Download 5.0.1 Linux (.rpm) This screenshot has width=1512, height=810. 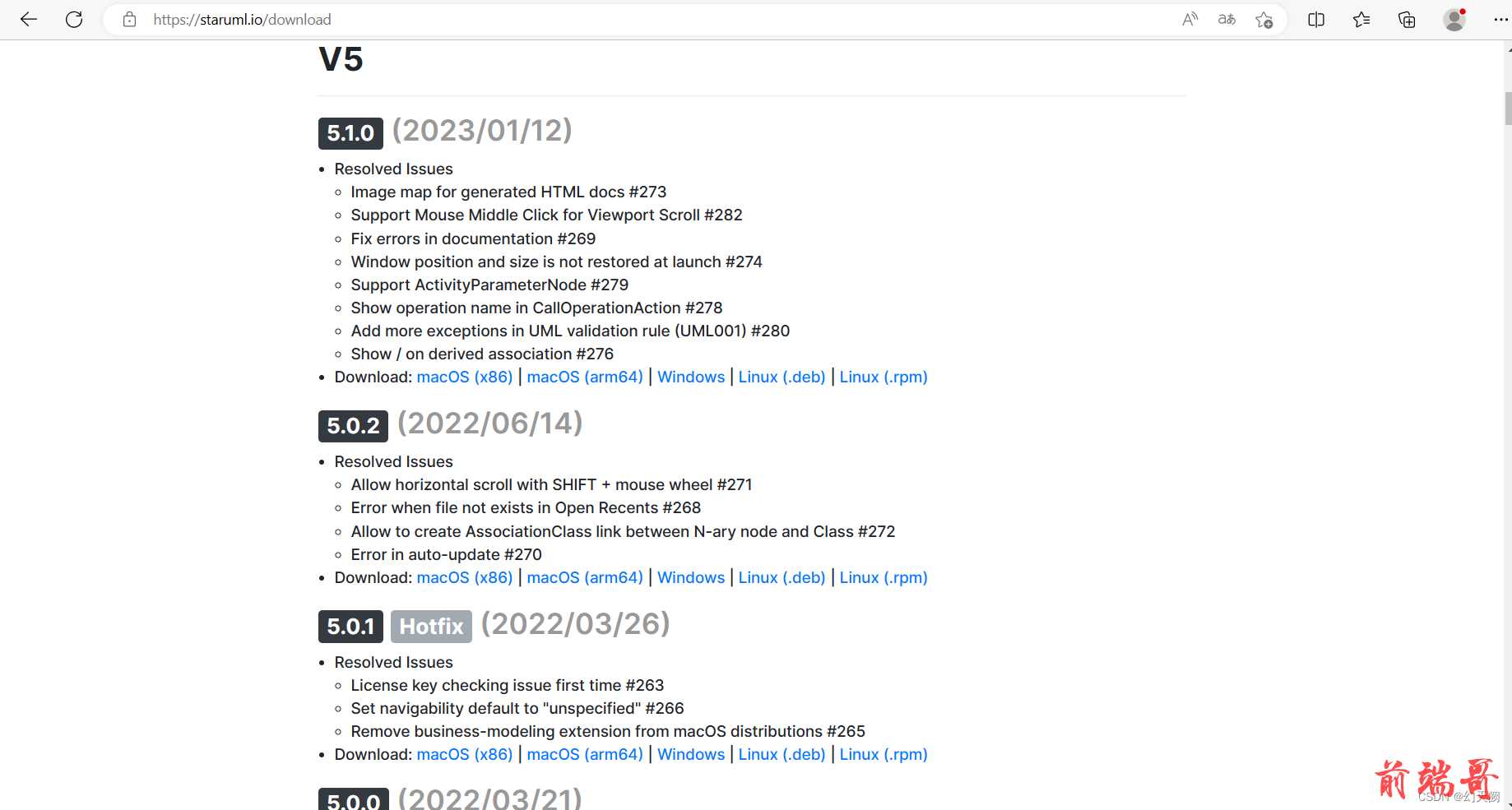[884, 754]
